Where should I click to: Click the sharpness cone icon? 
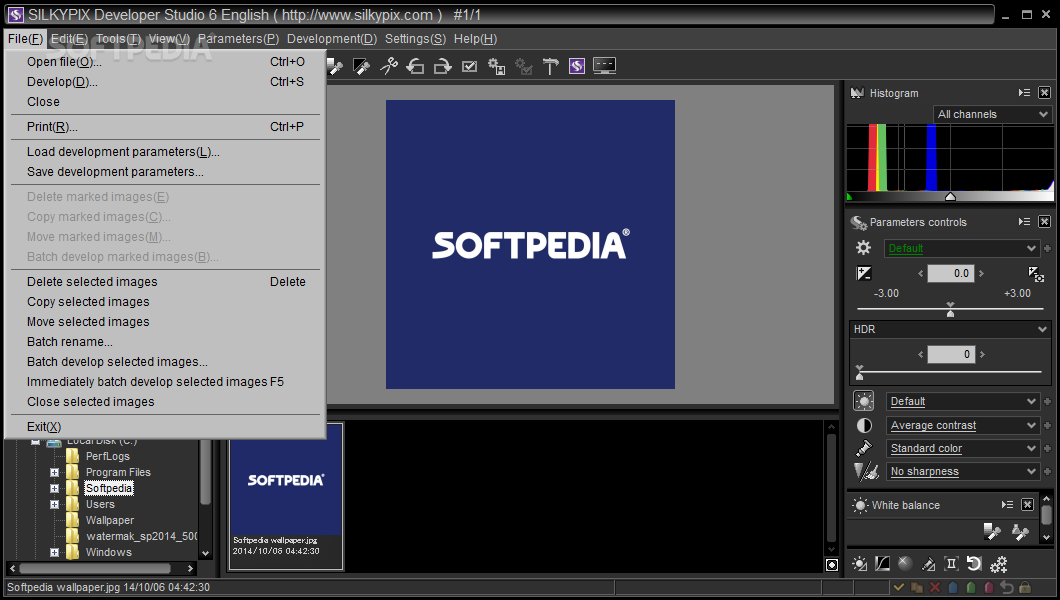point(866,471)
